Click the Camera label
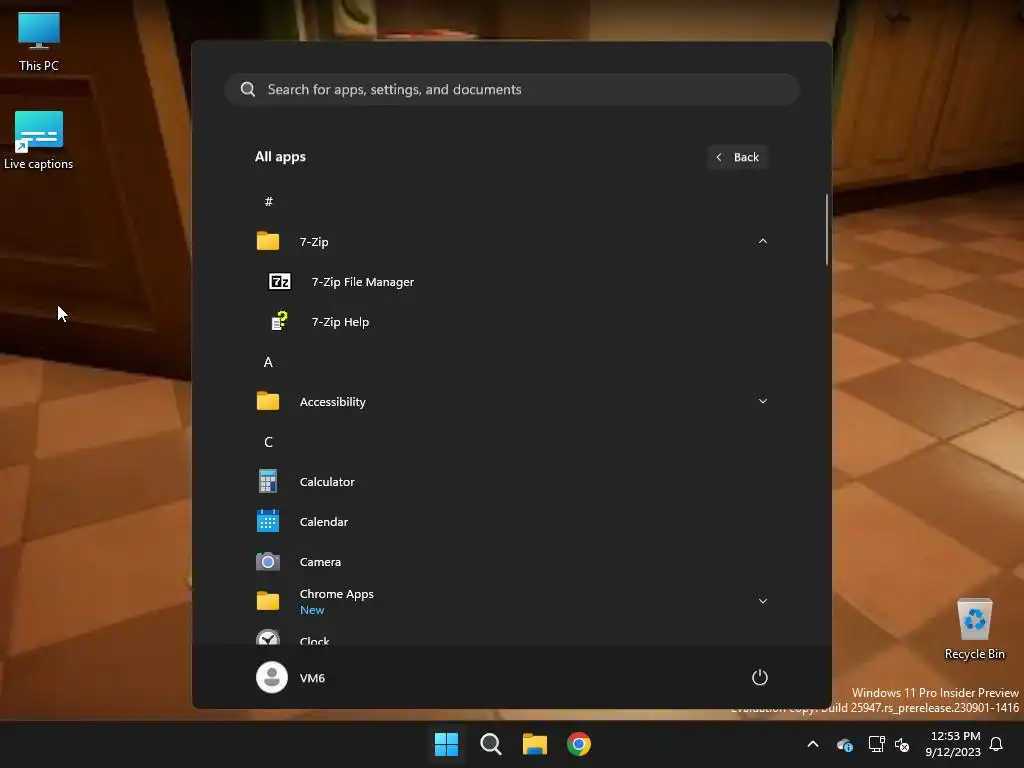 coord(320,562)
